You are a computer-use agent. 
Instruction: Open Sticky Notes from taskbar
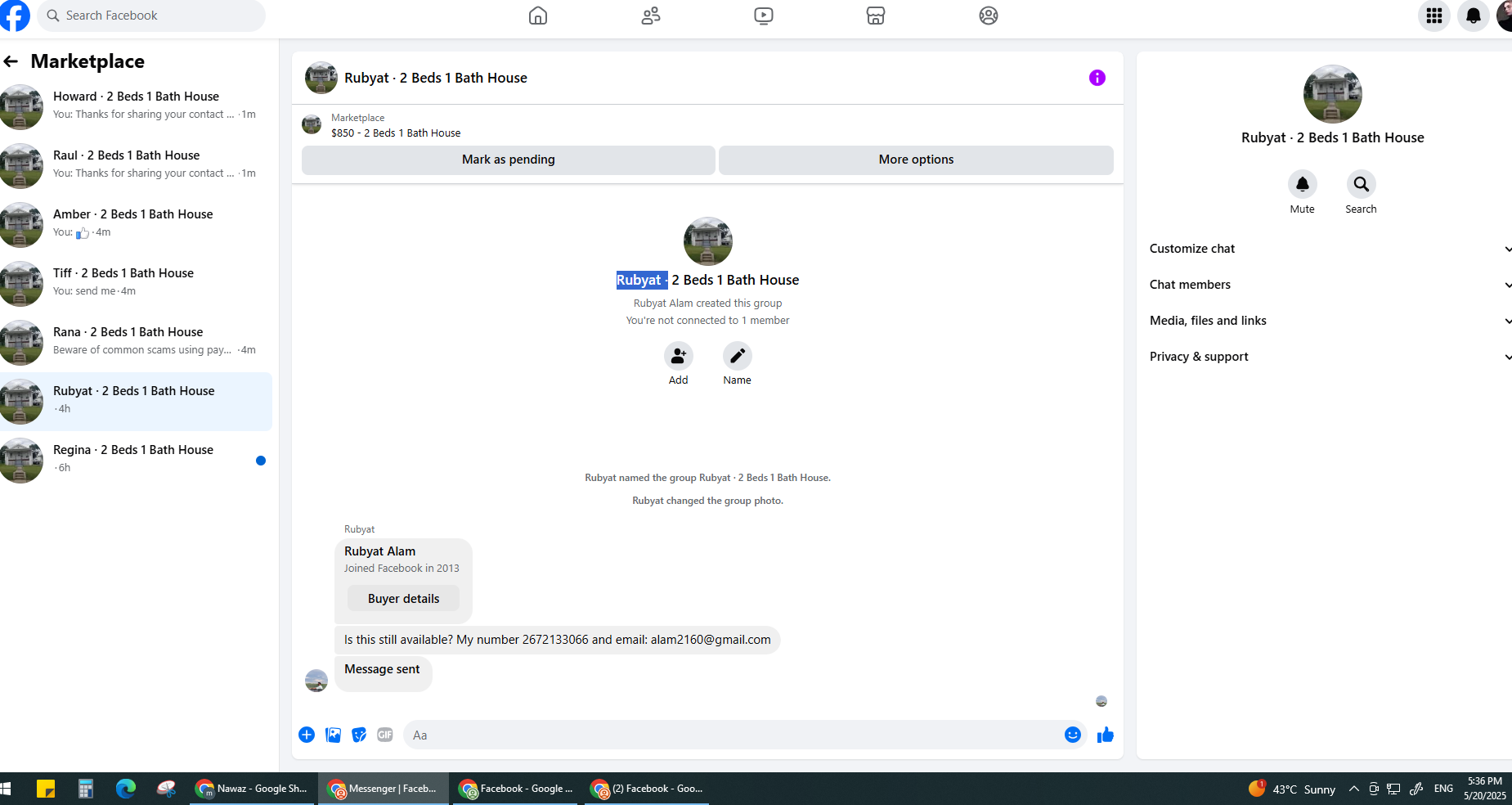[x=46, y=789]
